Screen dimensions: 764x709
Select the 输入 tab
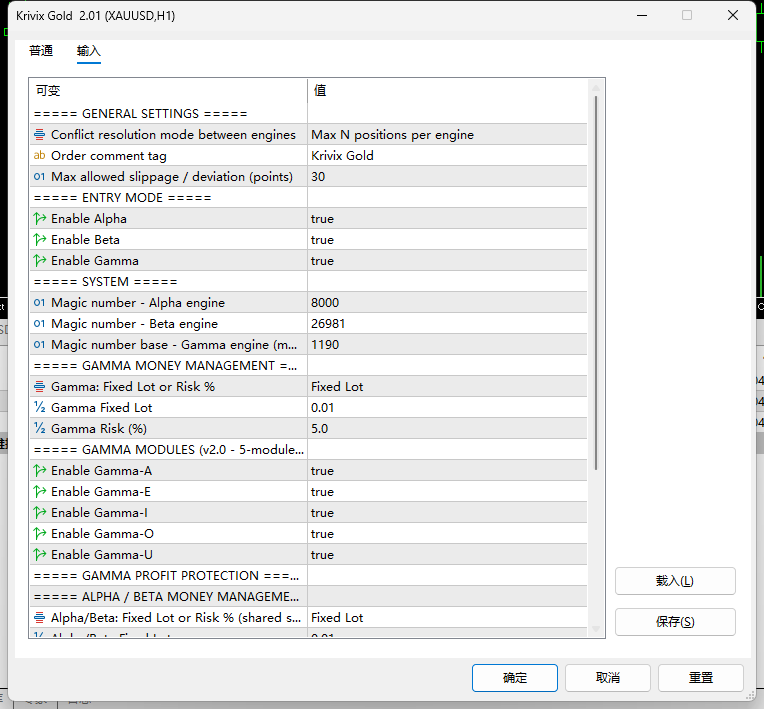point(89,51)
